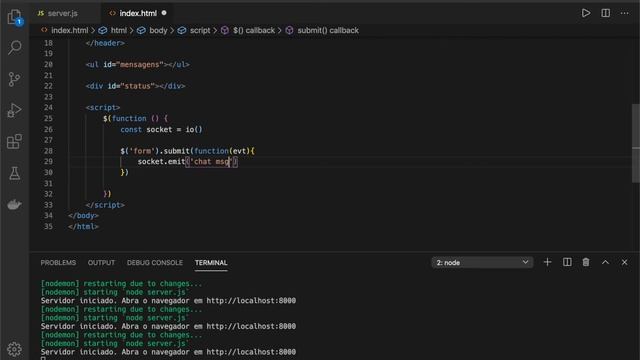This screenshot has width=640, height=360.
Task: Click last 'Servidor iniciado' terminal line
Action: [168, 352]
